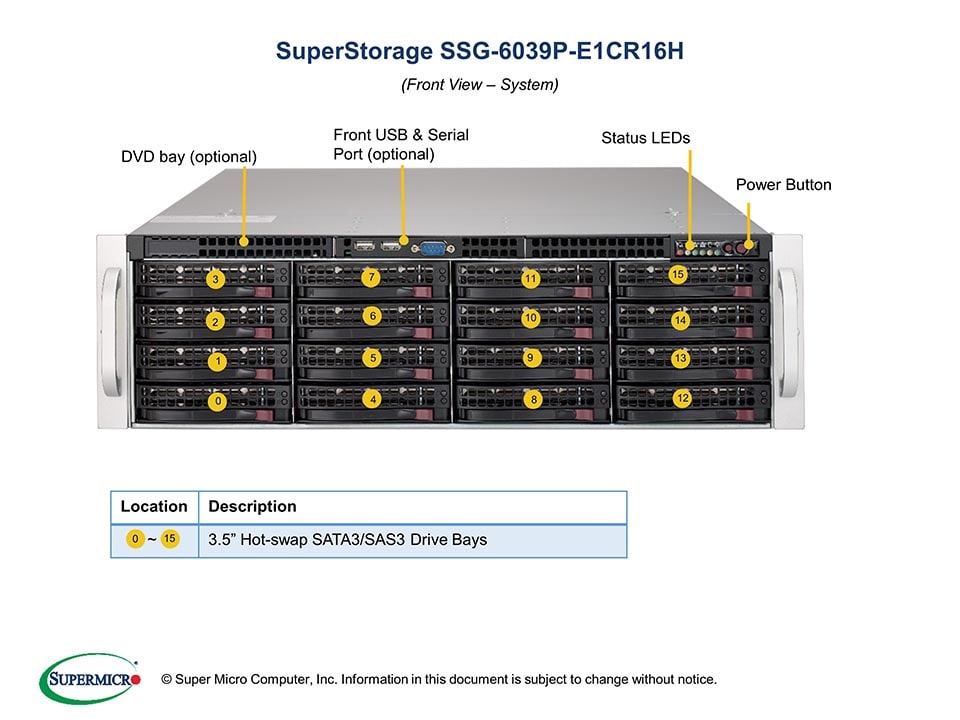Click the SuperStorage SSG-6039P-E1CR16H title
Image resolution: width=960 pixels, height=720 pixels.
(480, 52)
